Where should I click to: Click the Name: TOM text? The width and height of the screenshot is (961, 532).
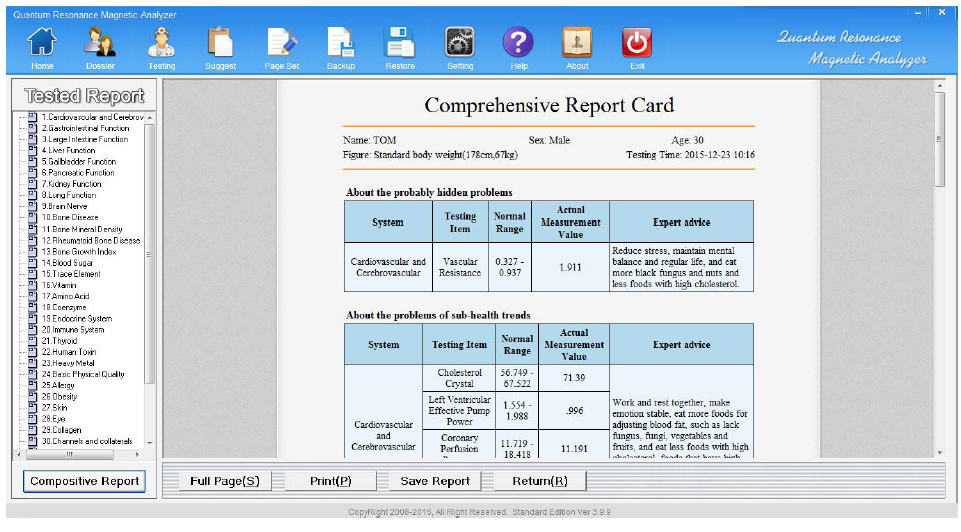click(x=370, y=140)
